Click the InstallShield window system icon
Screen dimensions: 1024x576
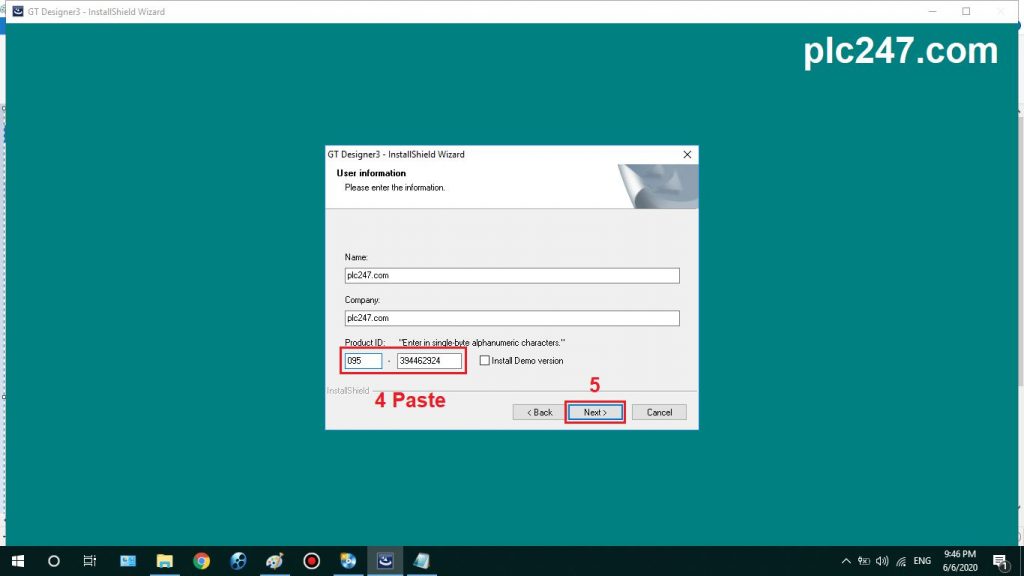tap(18, 12)
